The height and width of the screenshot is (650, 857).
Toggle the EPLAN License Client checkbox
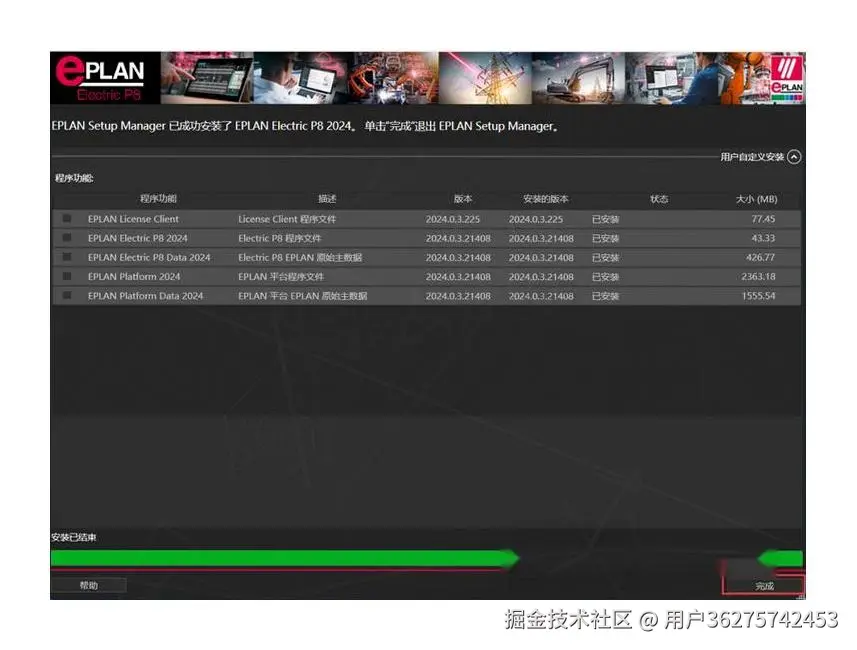[x=67, y=219]
